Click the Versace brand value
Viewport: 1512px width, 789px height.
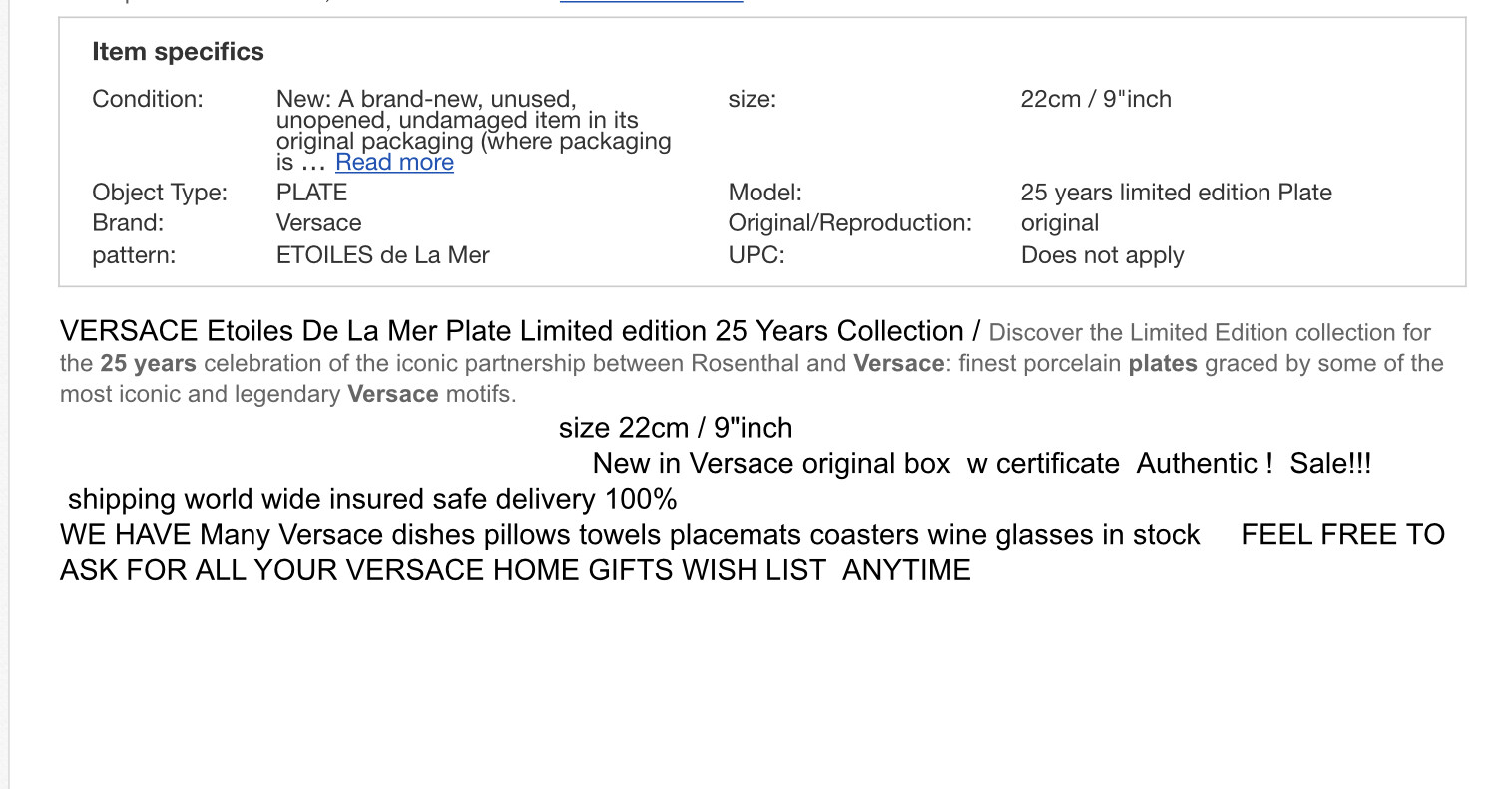[318, 223]
